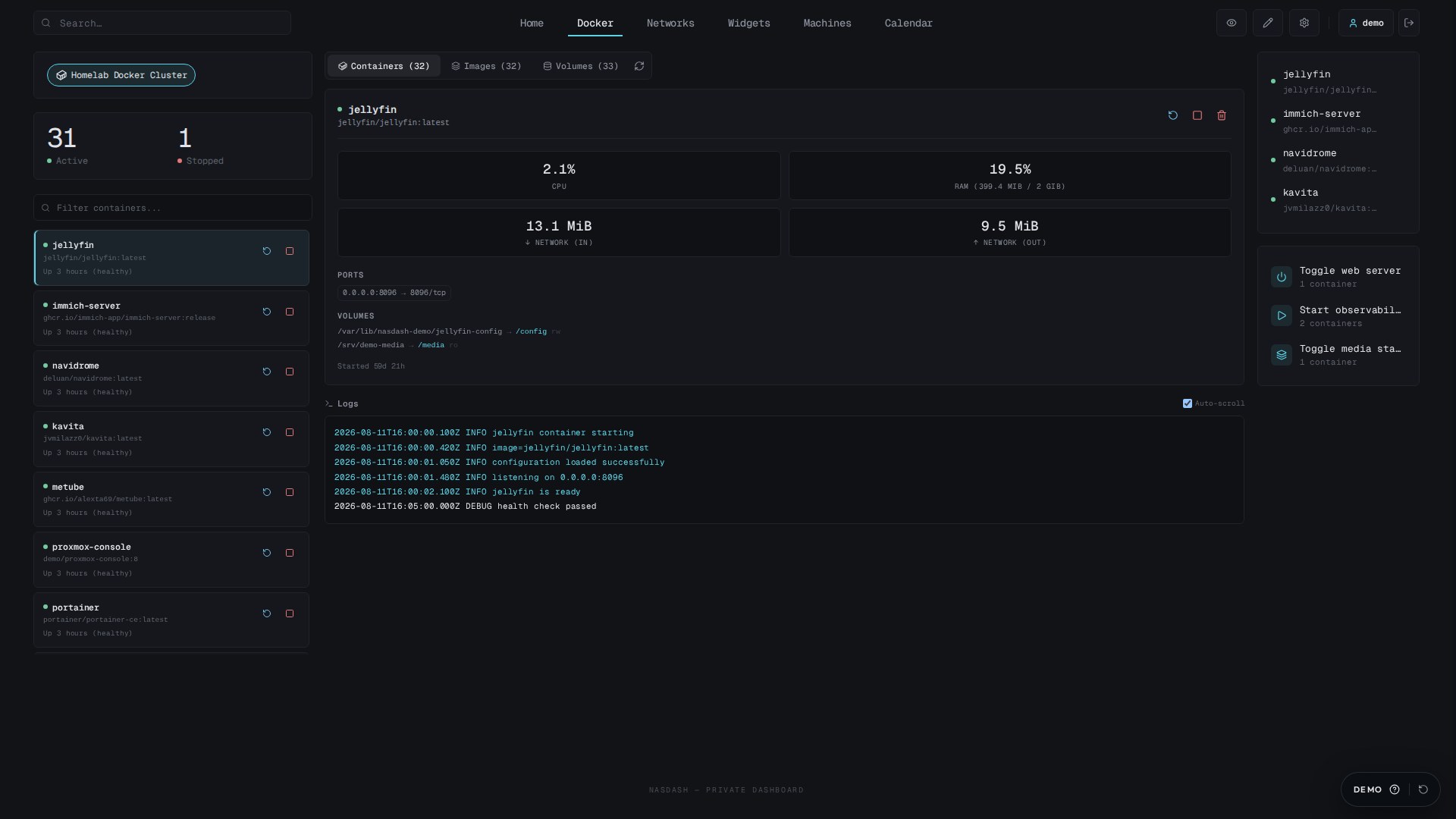Click the /config volume path
Screen dimensions: 1456x819
pyautogui.click(x=531, y=331)
